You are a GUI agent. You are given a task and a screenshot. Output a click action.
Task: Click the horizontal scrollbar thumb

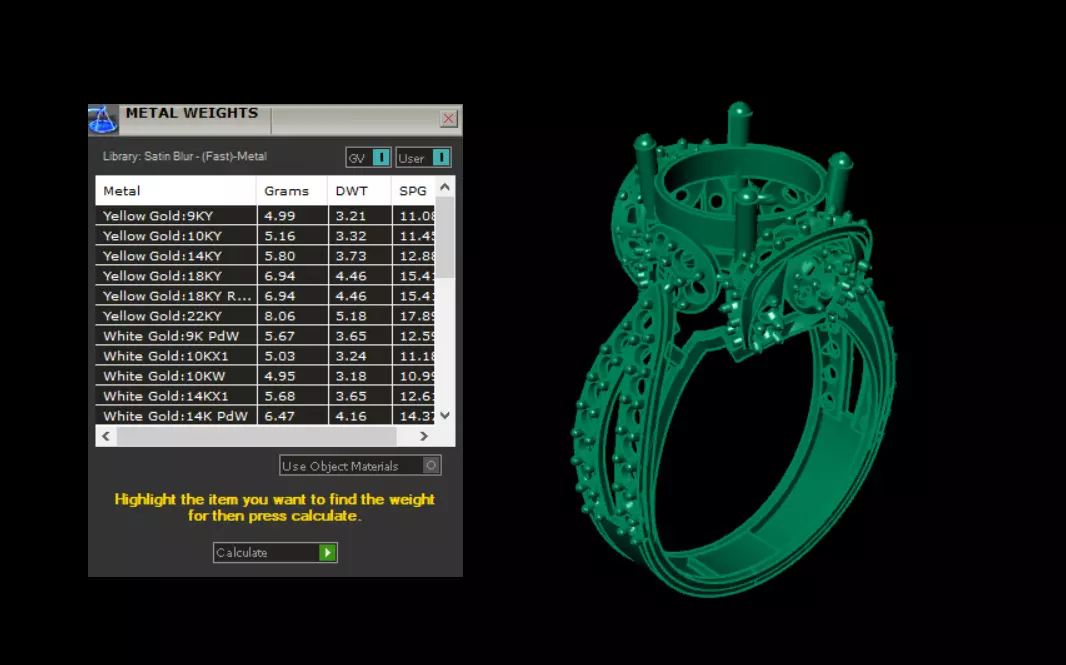257,436
